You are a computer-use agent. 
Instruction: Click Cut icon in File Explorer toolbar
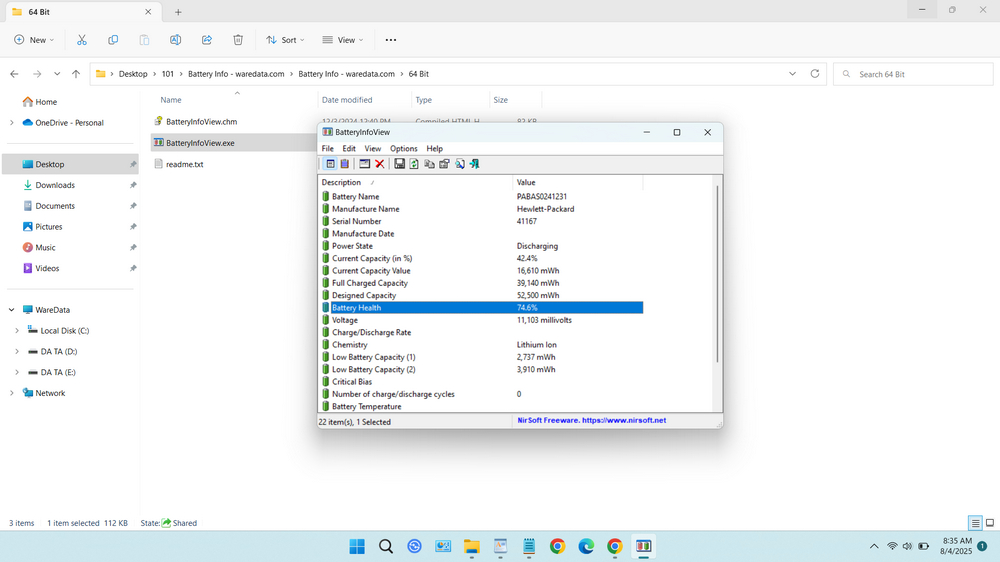point(82,40)
